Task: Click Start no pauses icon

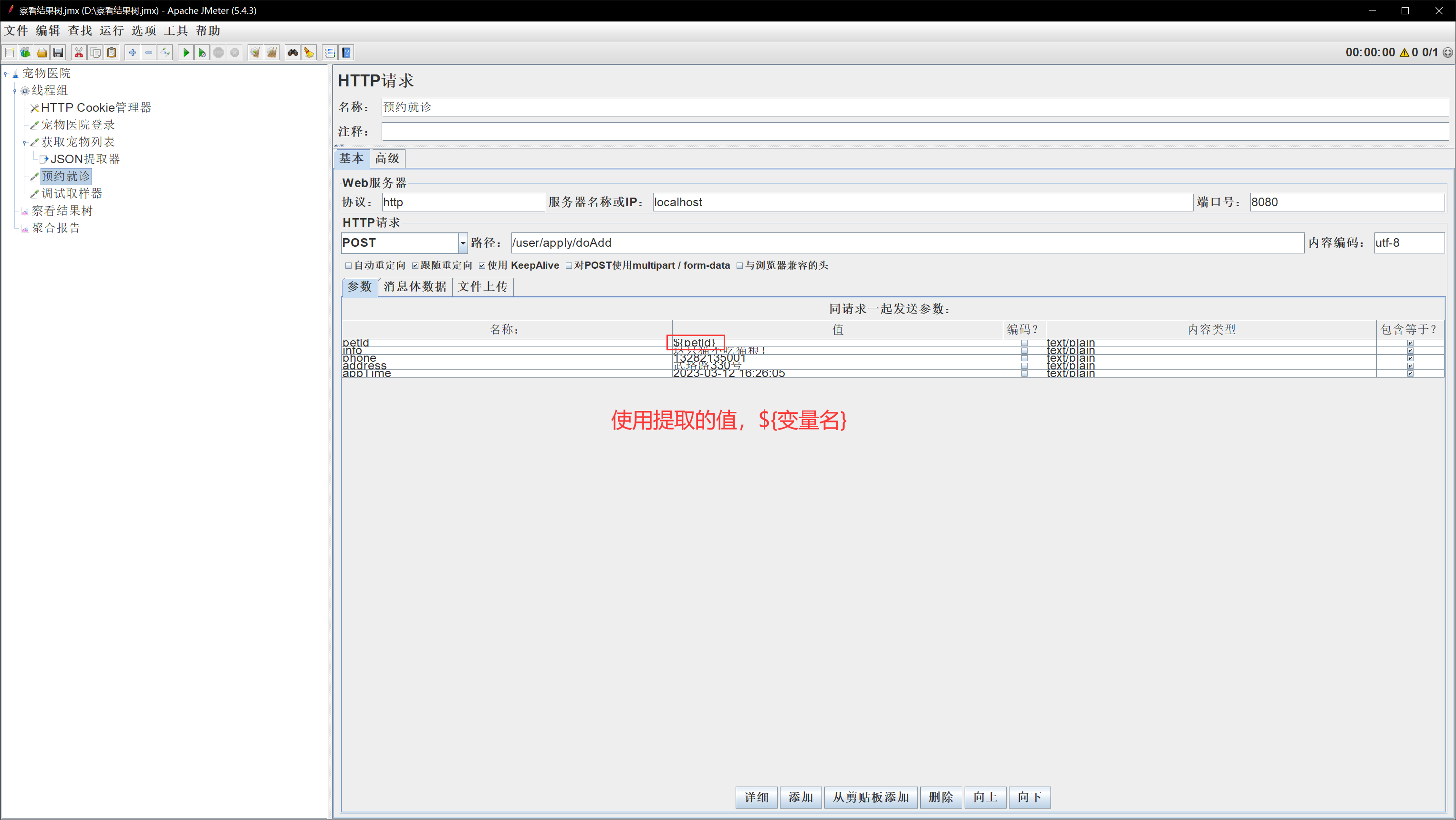Action: 202,53
